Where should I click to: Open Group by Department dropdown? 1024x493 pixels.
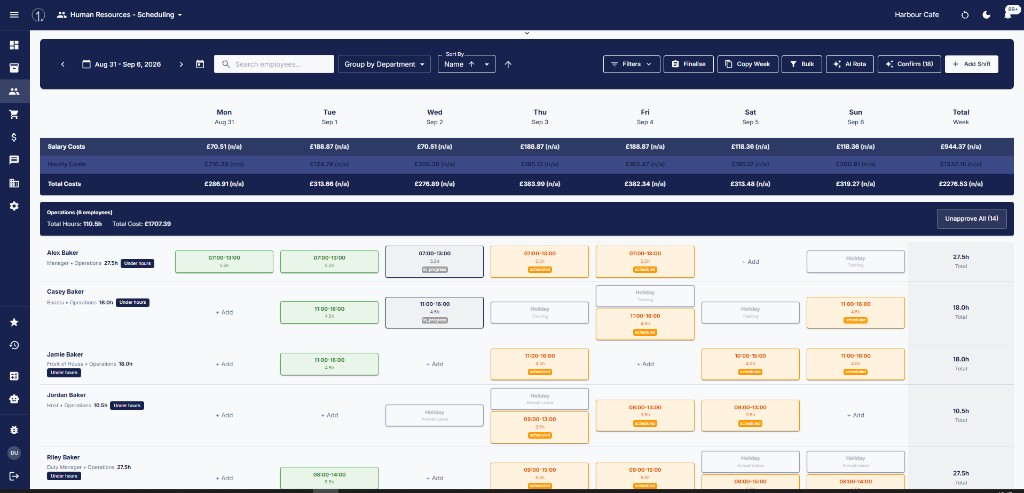(384, 64)
